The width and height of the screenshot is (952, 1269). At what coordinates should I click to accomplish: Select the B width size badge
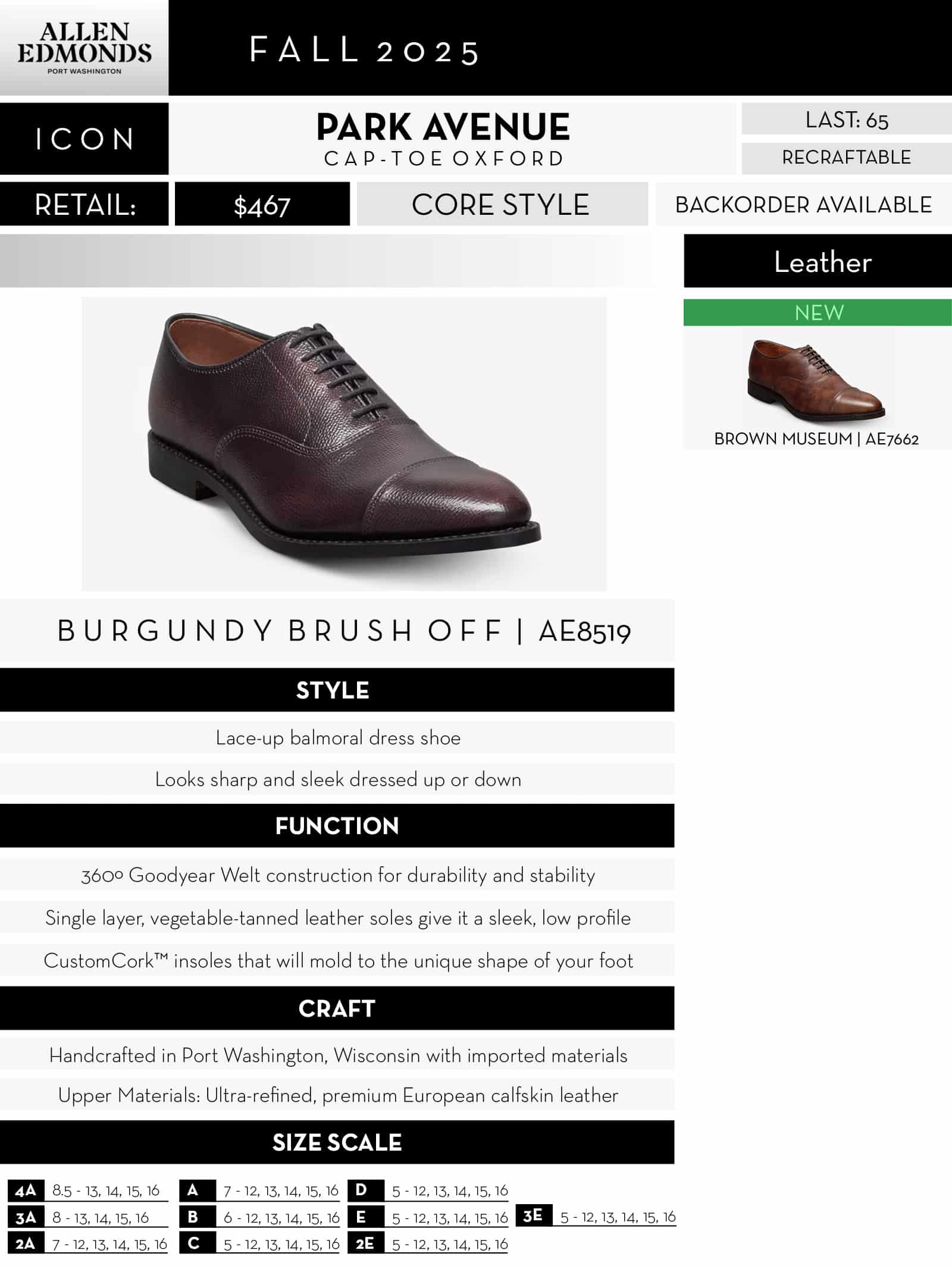194,1217
